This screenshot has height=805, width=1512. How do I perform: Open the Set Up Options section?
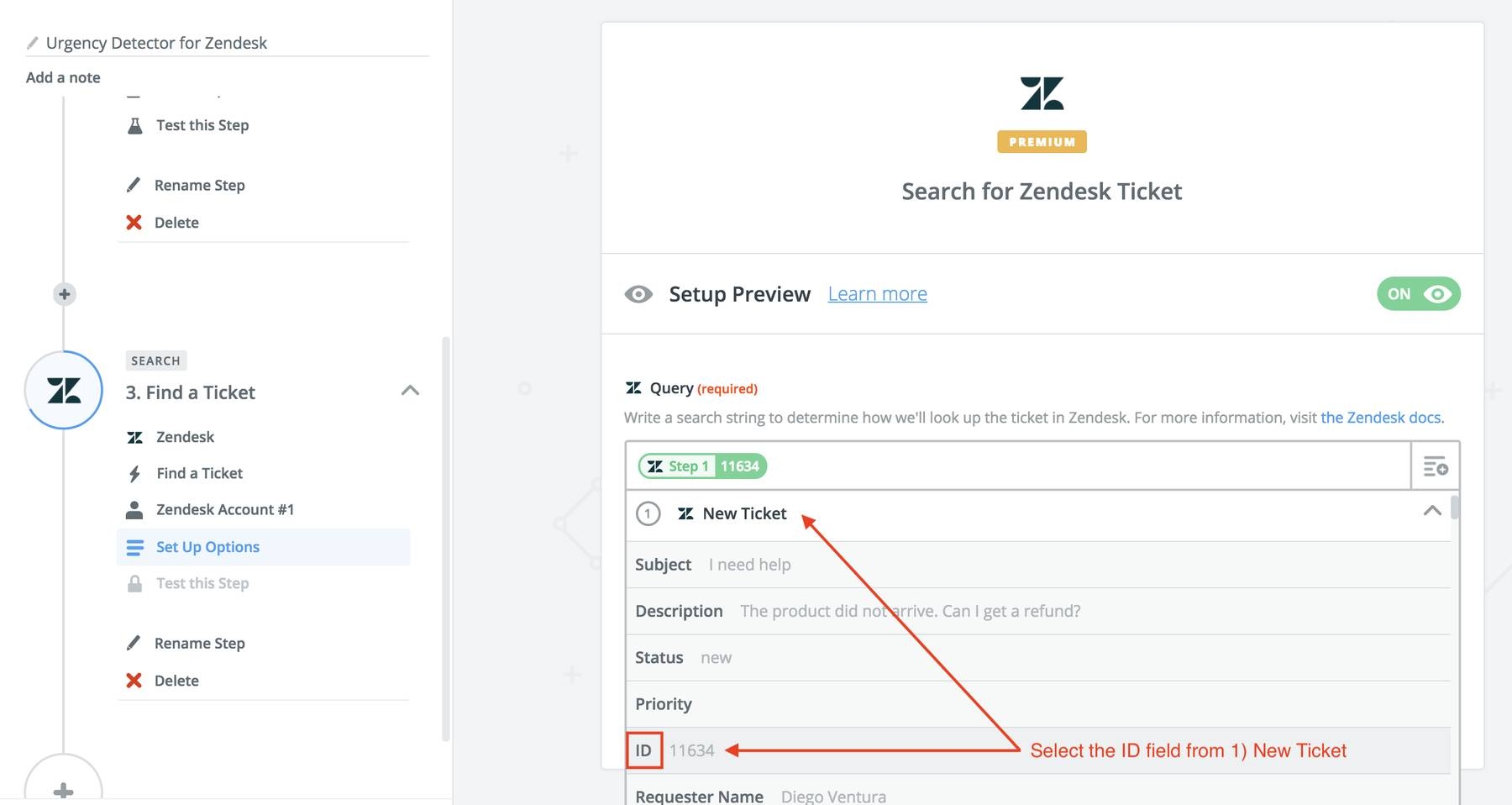click(x=207, y=547)
